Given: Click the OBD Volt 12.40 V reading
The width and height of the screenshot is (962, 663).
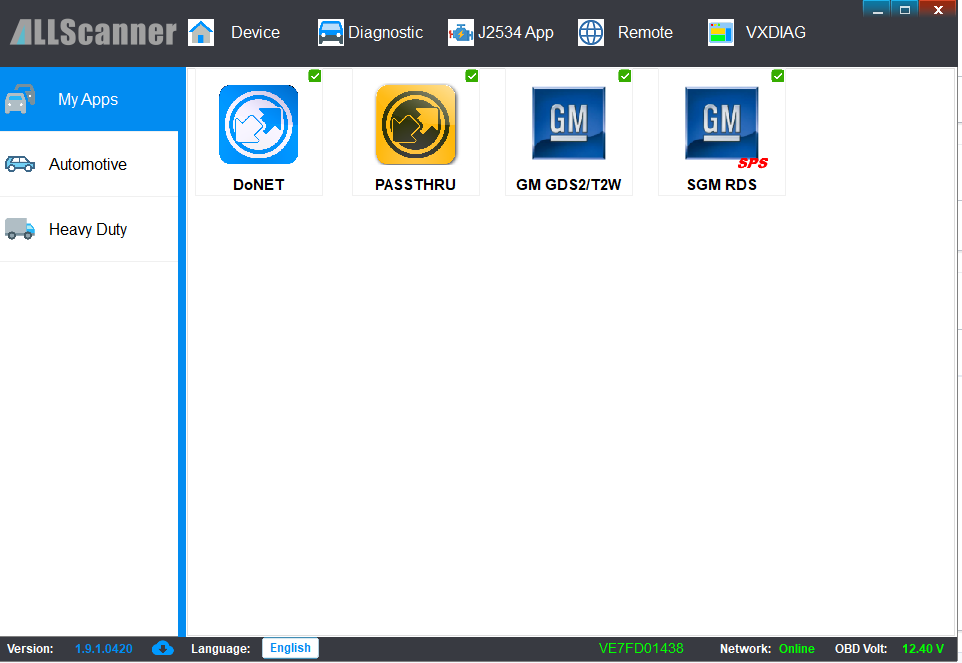Looking at the screenshot, I should (889, 649).
